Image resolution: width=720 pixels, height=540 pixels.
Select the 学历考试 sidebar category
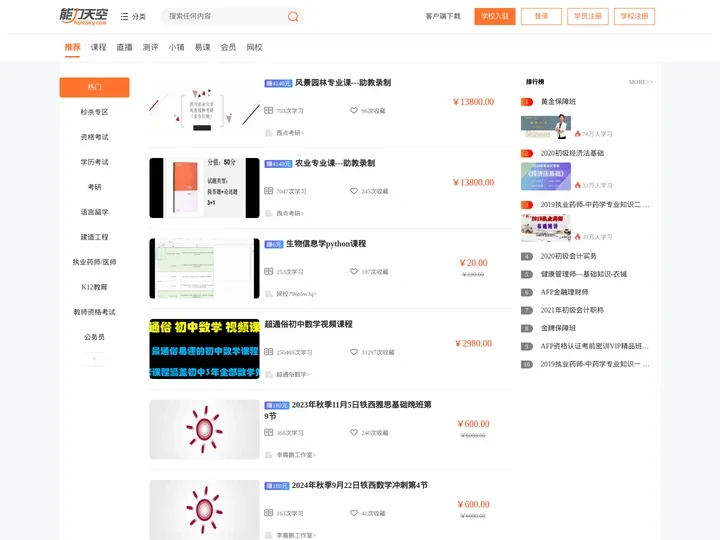pyautogui.click(x=95, y=162)
